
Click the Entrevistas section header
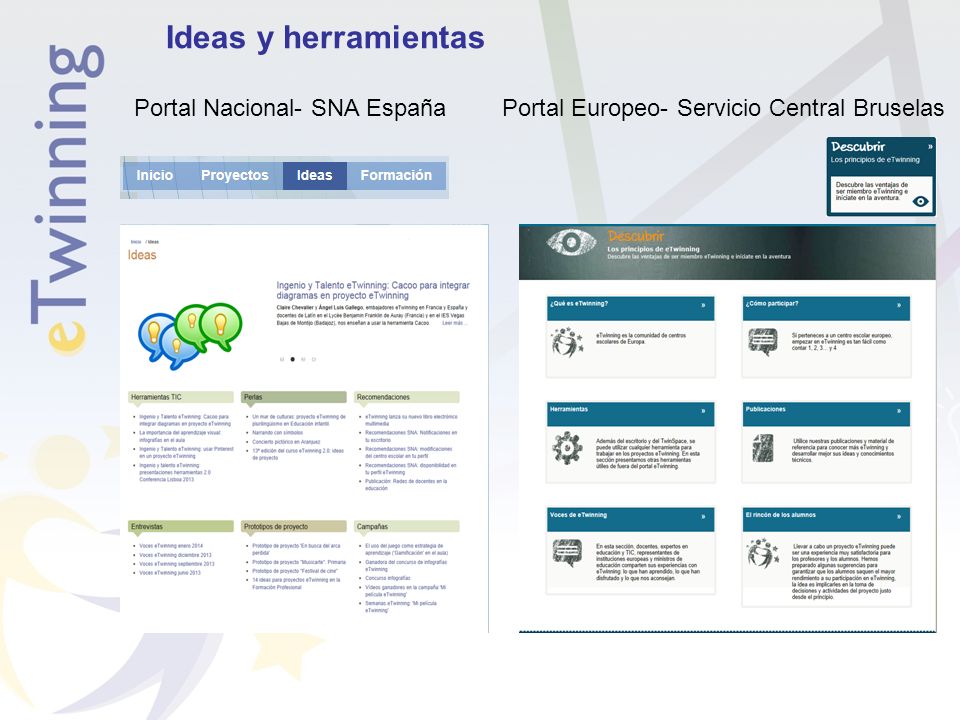(x=181, y=527)
